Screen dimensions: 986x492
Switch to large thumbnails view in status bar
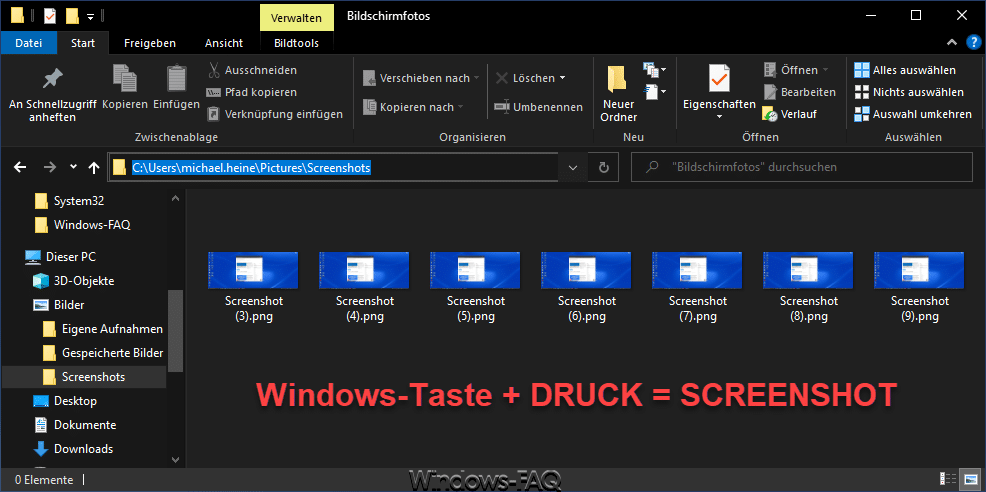coord(968,479)
